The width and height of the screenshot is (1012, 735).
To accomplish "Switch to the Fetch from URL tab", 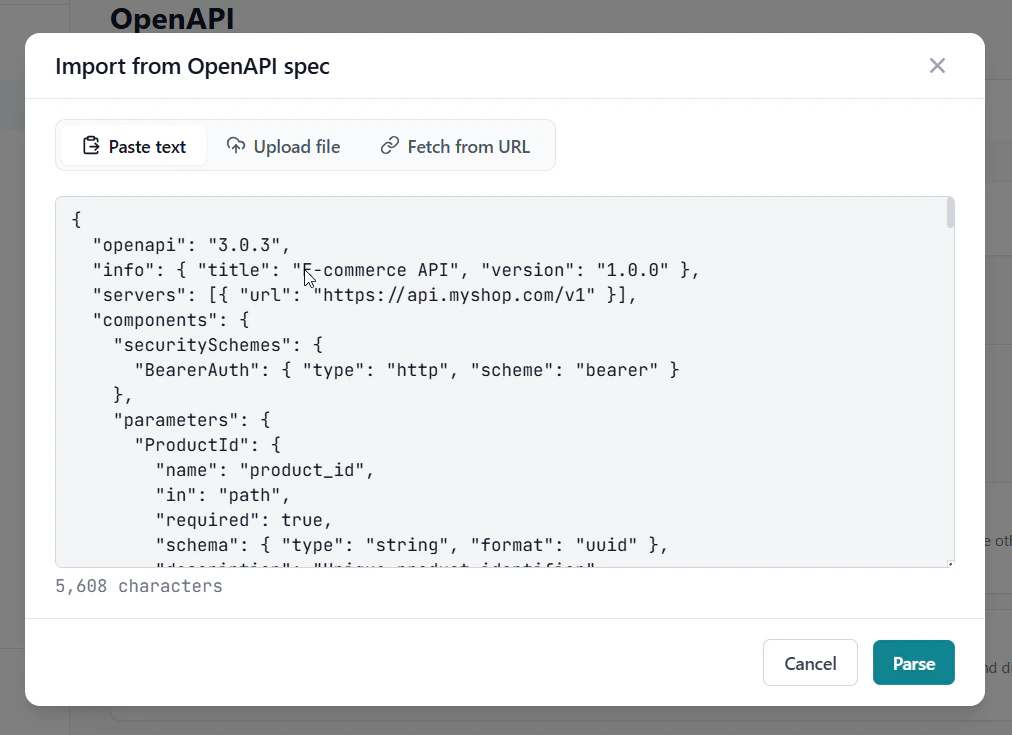I will 455,146.
